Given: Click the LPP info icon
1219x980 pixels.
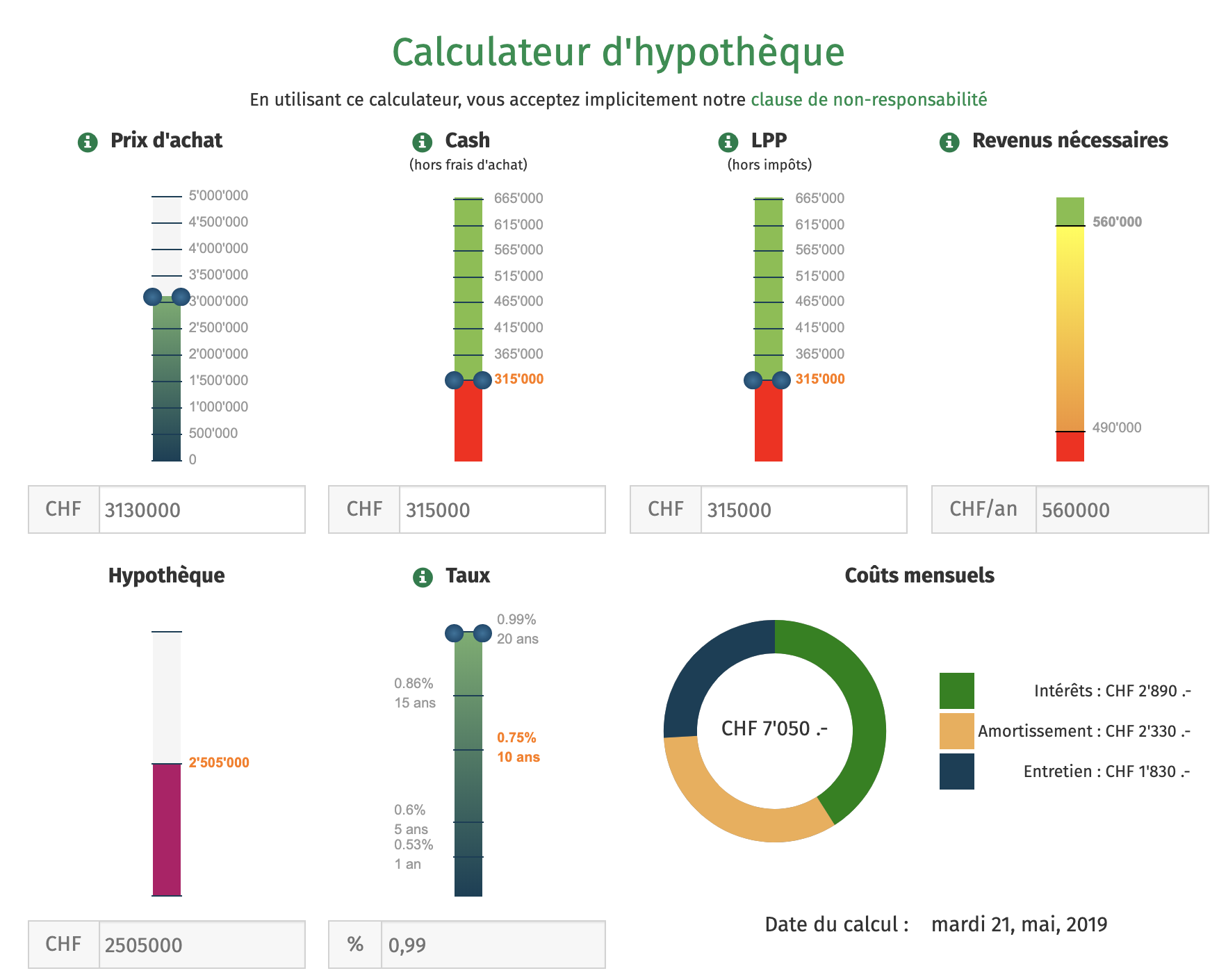Looking at the screenshot, I should point(728,142).
